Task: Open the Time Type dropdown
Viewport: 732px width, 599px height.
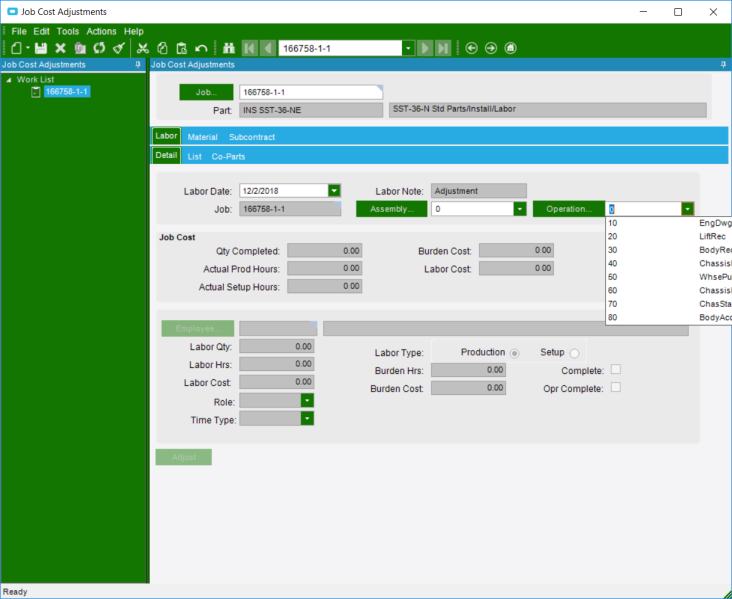Action: coord(307,418)
